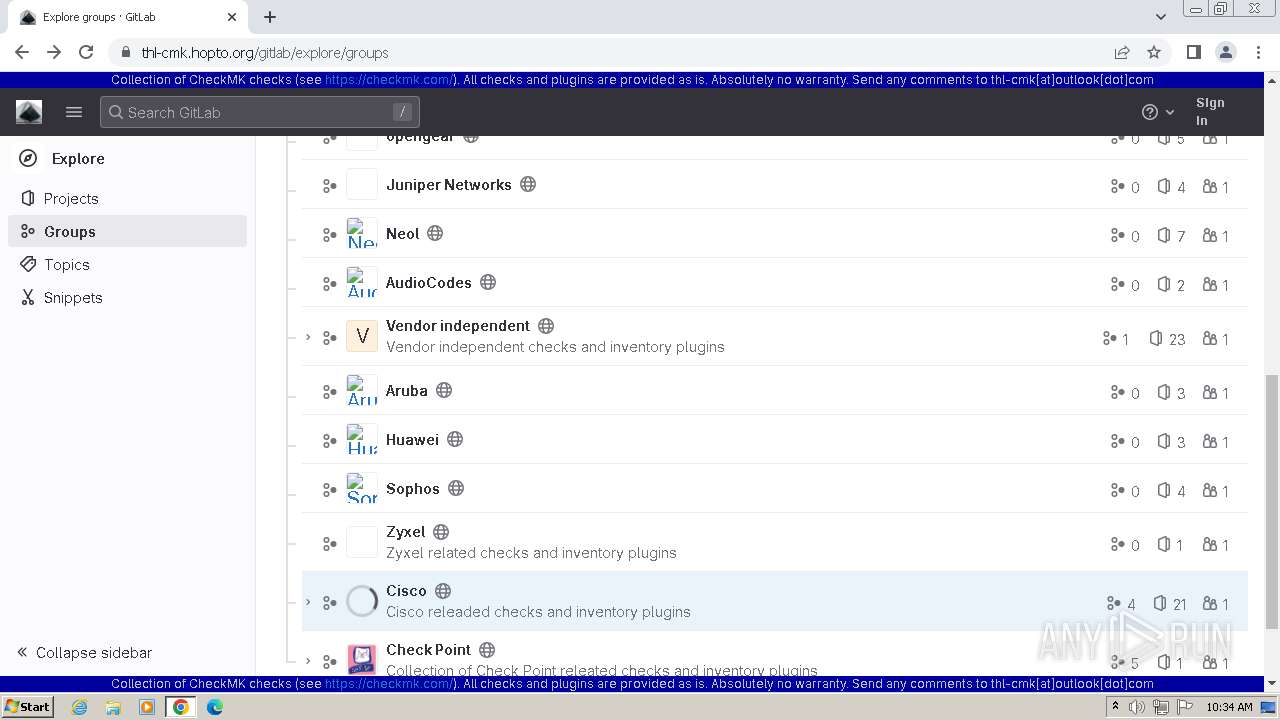Open a new browser tab
The height and width of the screenshot is (720, 1280).
(270, 17)
